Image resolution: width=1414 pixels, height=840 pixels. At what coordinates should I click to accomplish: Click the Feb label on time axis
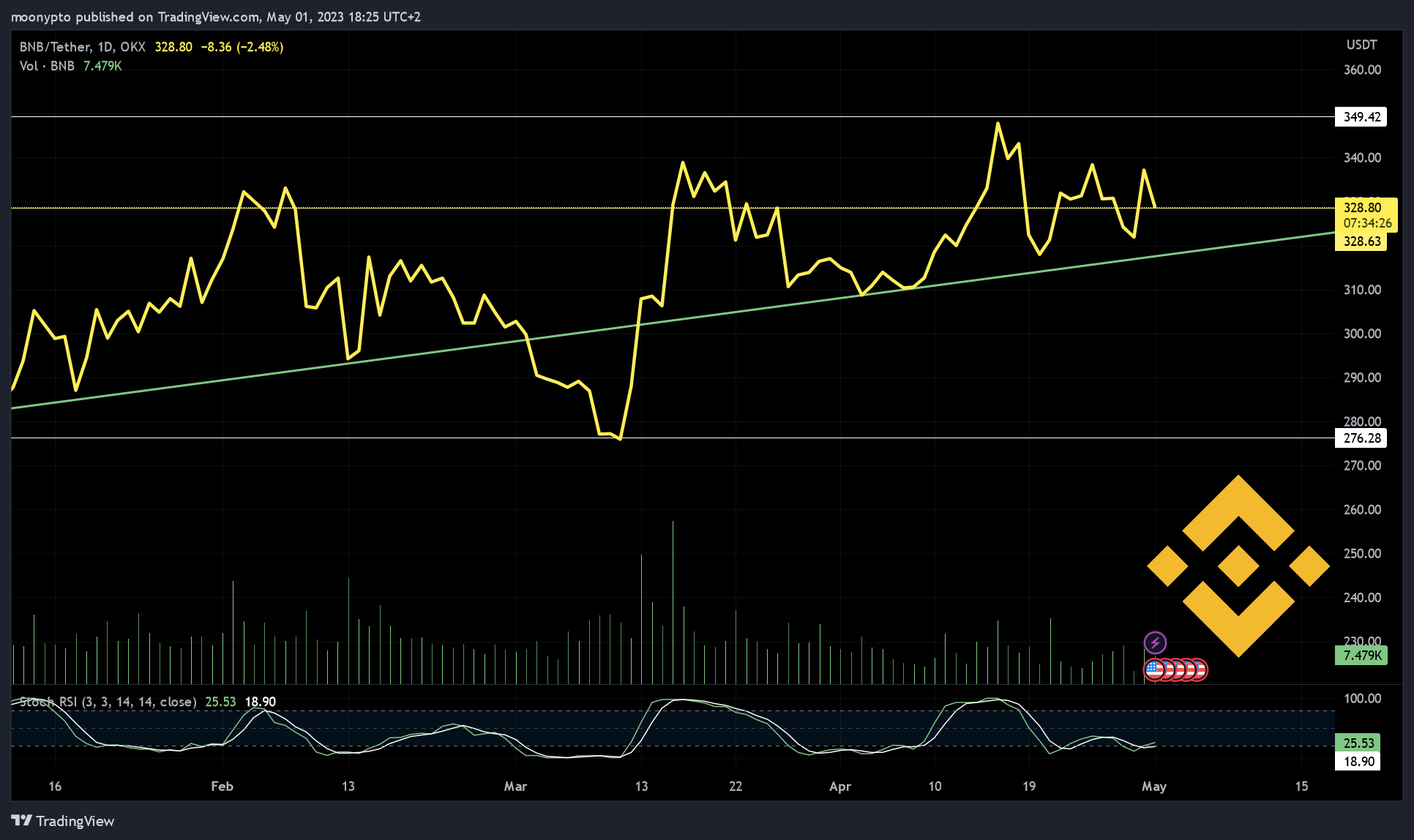(222, 787)
